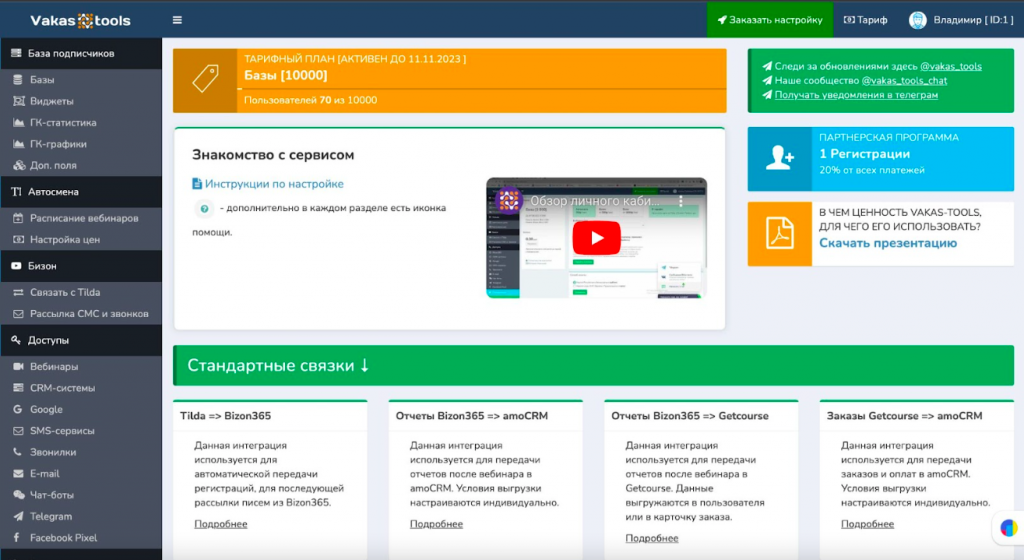Open @vakas_tools_chat community link
Viewport: 1024px width, 560px height.
[904, 81]
